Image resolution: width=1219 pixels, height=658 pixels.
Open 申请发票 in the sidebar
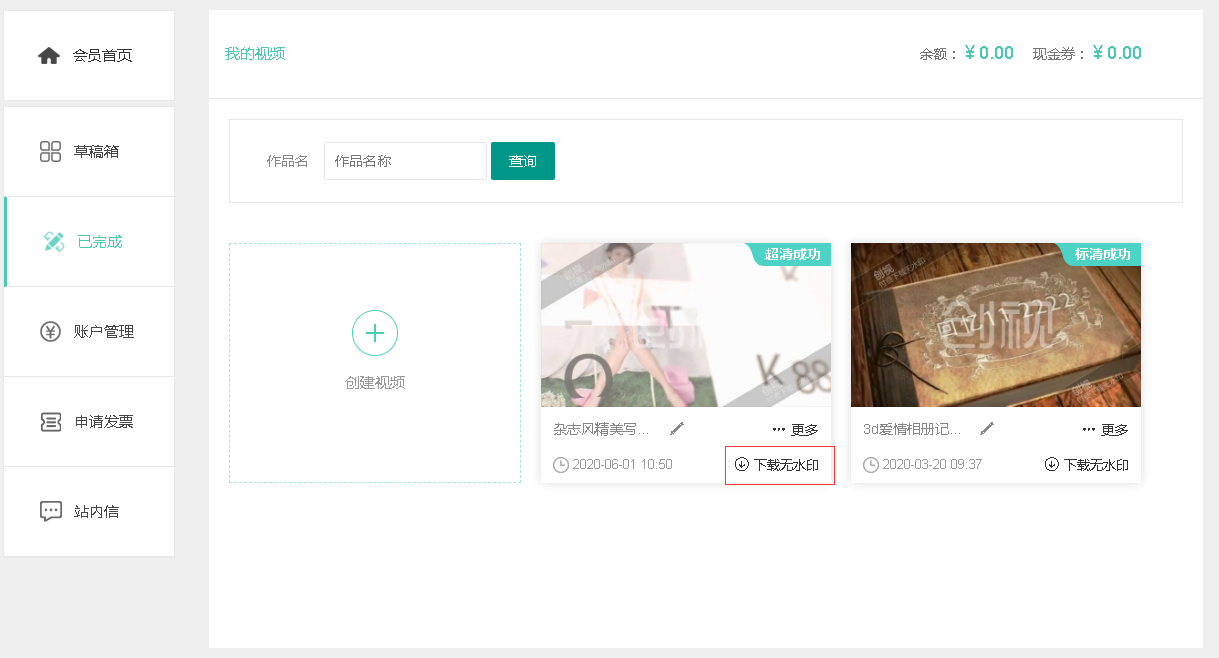pos(89,422)
